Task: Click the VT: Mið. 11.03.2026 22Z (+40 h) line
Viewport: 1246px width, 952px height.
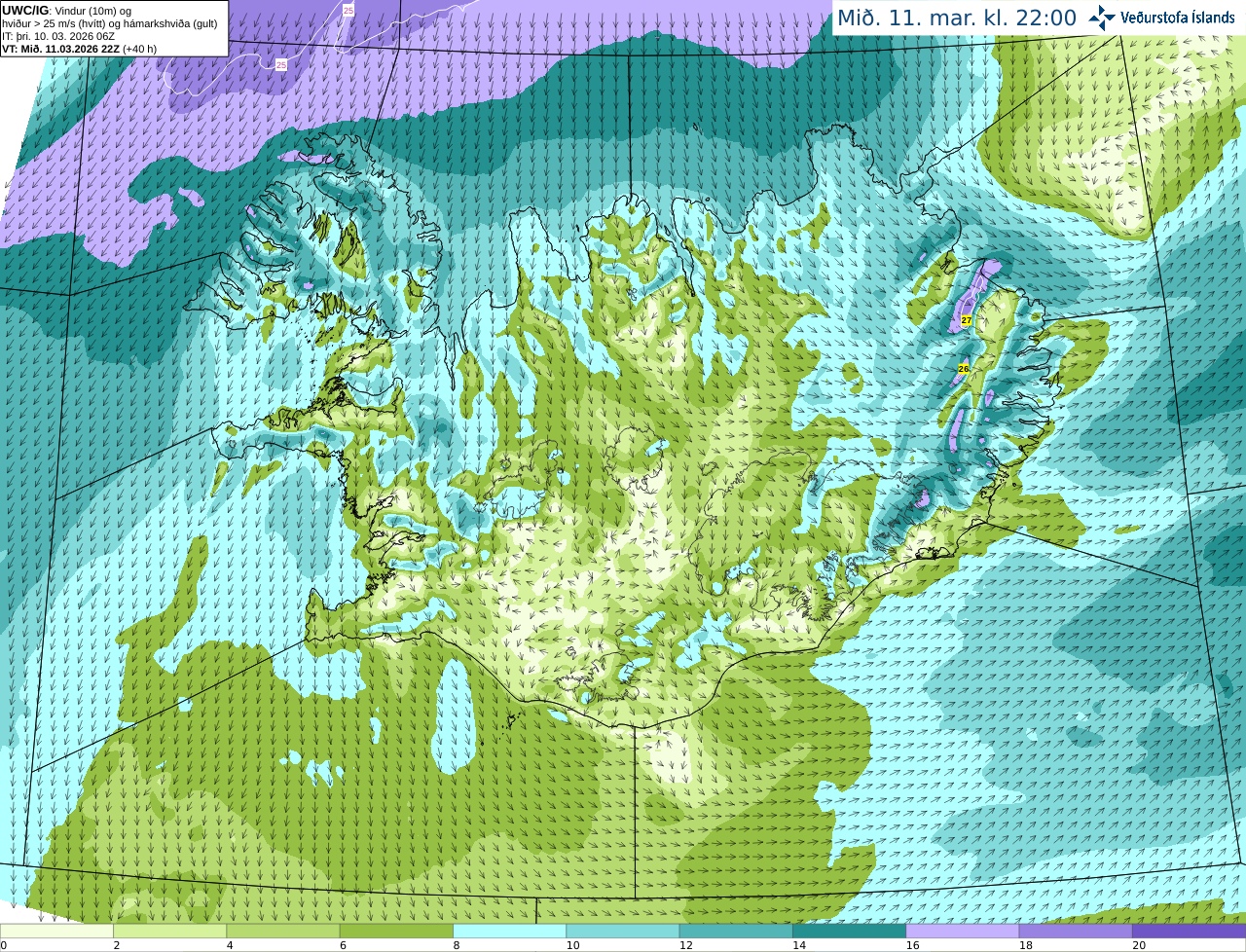Action: [x=80, y=49]
